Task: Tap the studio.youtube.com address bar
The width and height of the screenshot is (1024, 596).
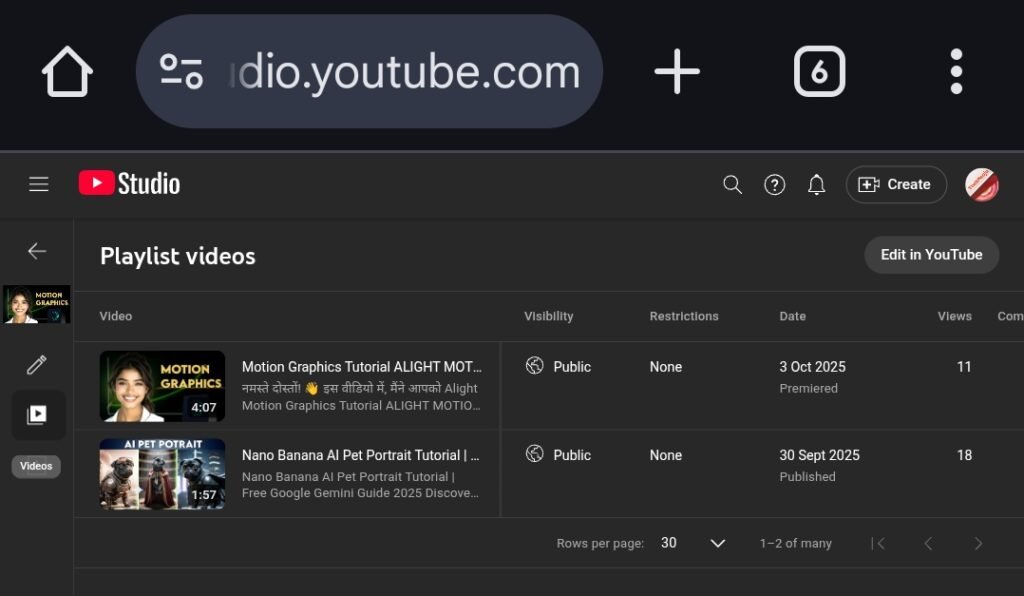Action: coord(400,70)
